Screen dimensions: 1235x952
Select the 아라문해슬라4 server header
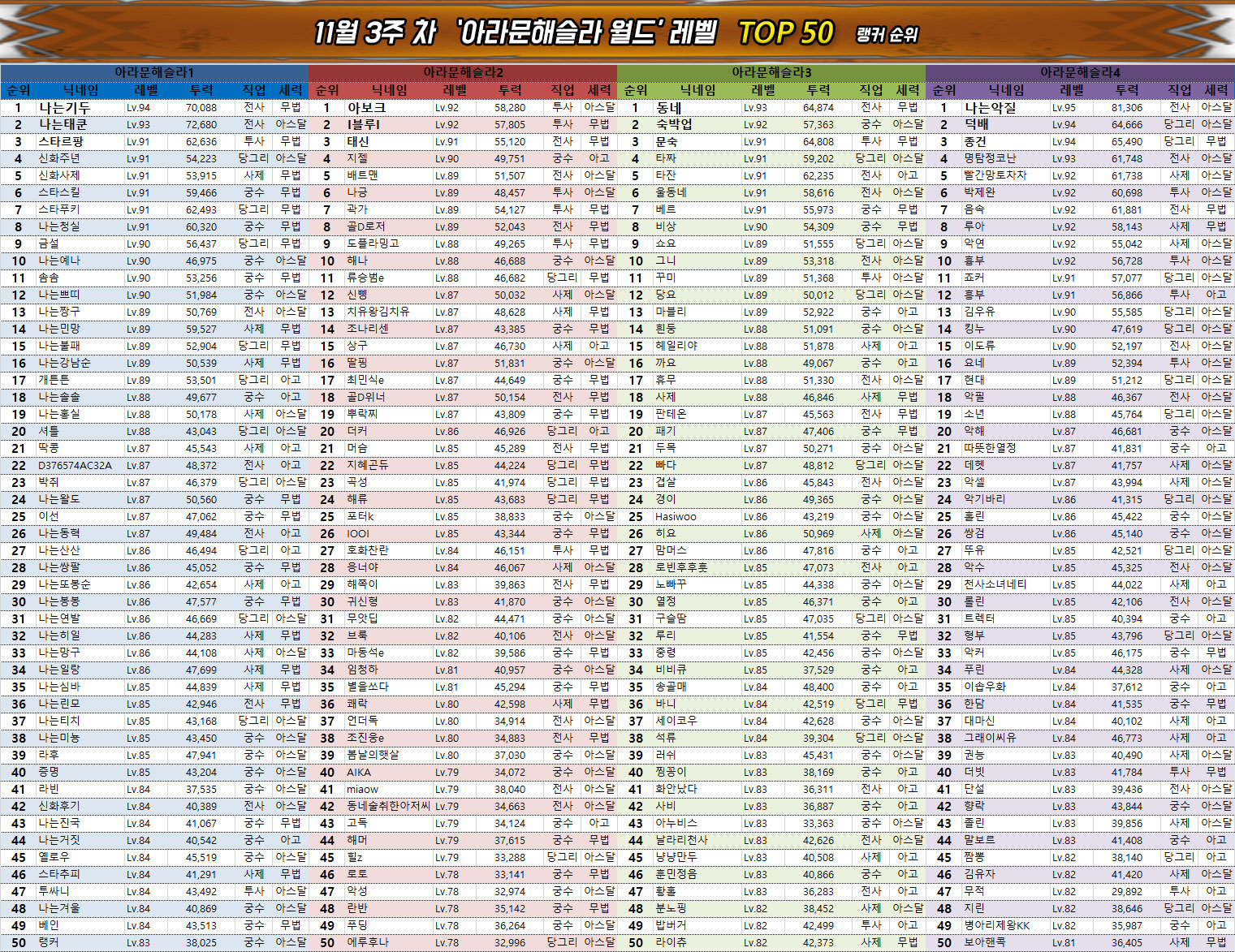(x=1080, y=72)
